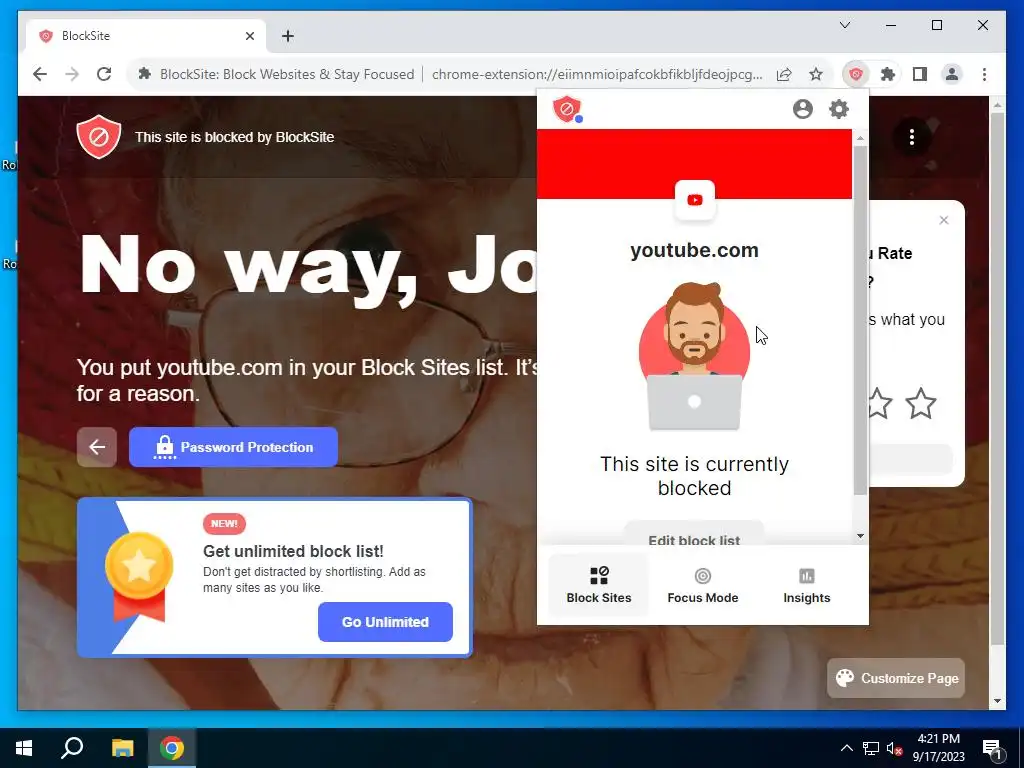Open Windows Start menu
This screenshot has width=1024, height=768.
coord(24,748)
